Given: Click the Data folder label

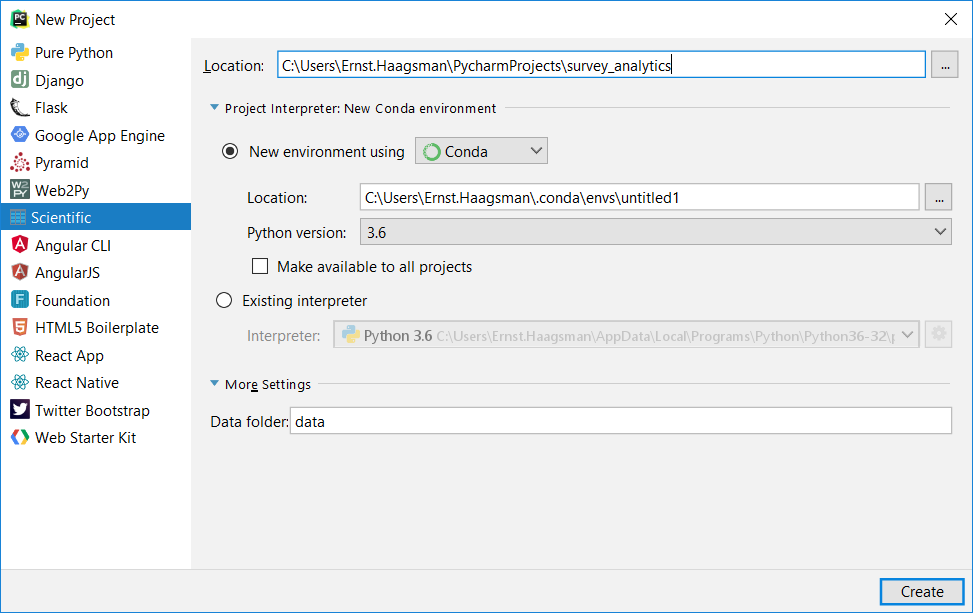Looking at the screenshot, I should 249,422.
